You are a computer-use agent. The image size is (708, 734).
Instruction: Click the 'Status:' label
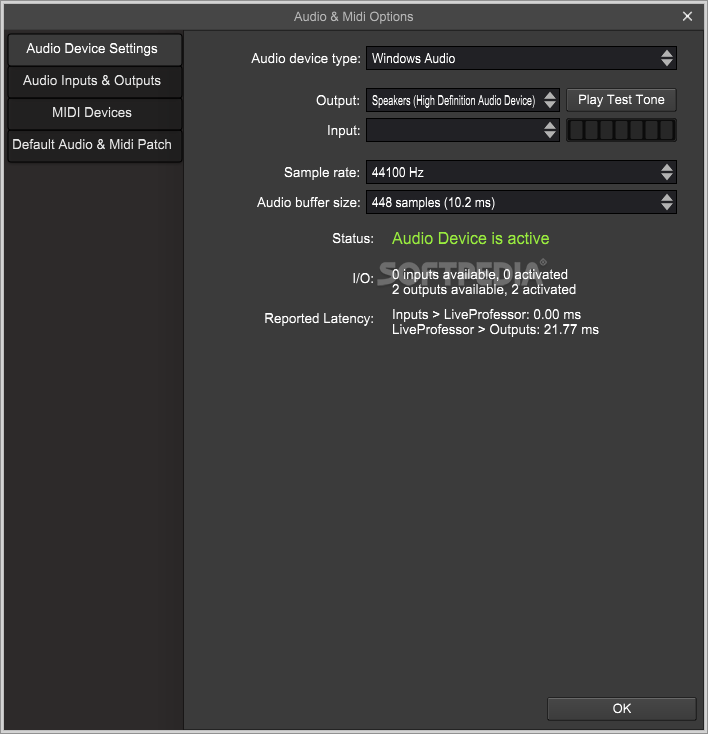click(353, 239)
